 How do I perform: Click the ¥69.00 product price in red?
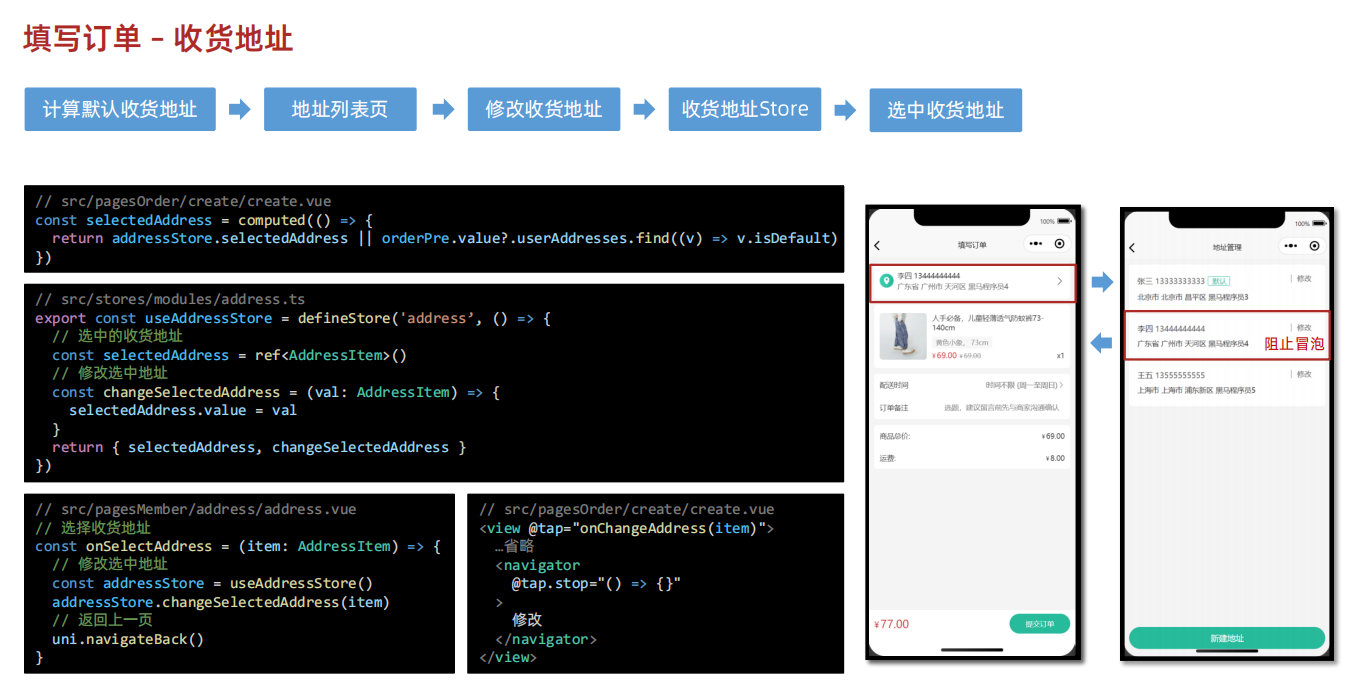pos(944,355)
